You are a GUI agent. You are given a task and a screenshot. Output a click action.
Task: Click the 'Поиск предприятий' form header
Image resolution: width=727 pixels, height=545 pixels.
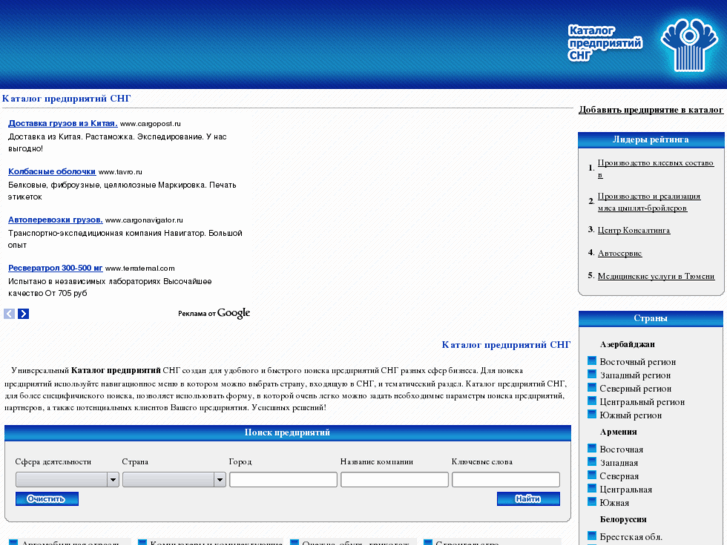[x=287, y=433]
